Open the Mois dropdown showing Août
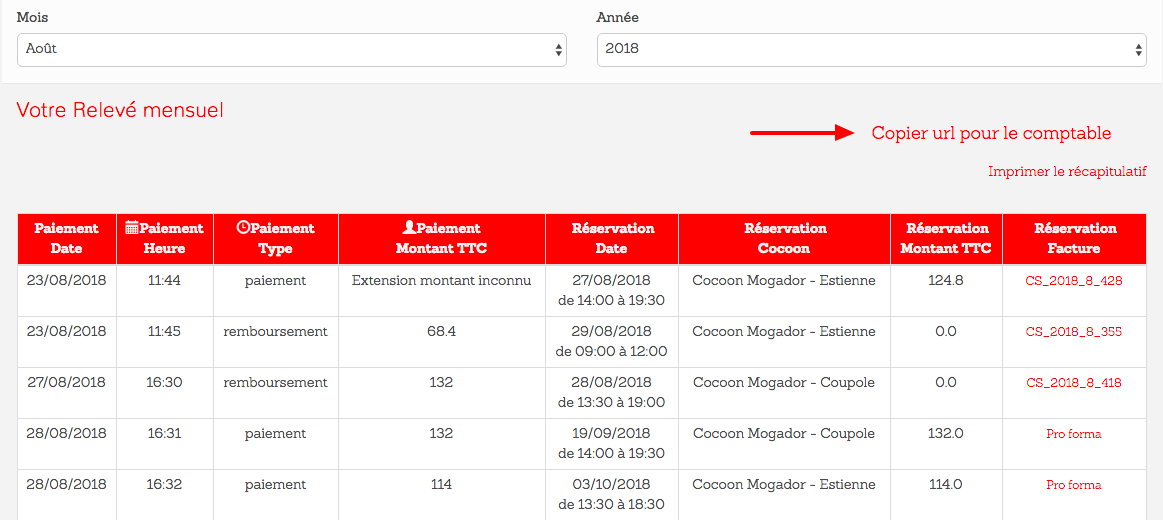This screenshot has height=520, width=1163. 291,50
